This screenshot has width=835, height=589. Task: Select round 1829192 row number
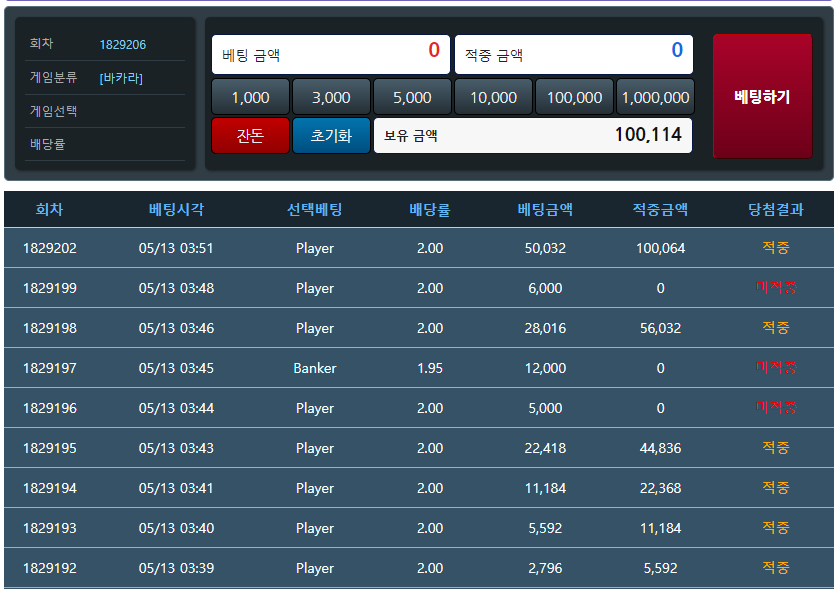50,568
